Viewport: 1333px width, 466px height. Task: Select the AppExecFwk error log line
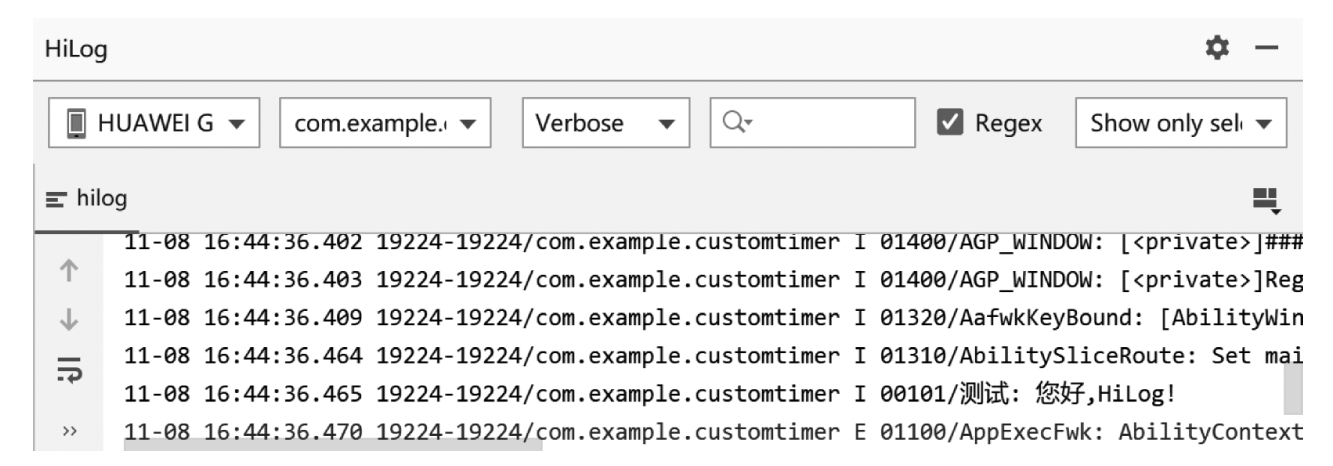coord(700,432)
